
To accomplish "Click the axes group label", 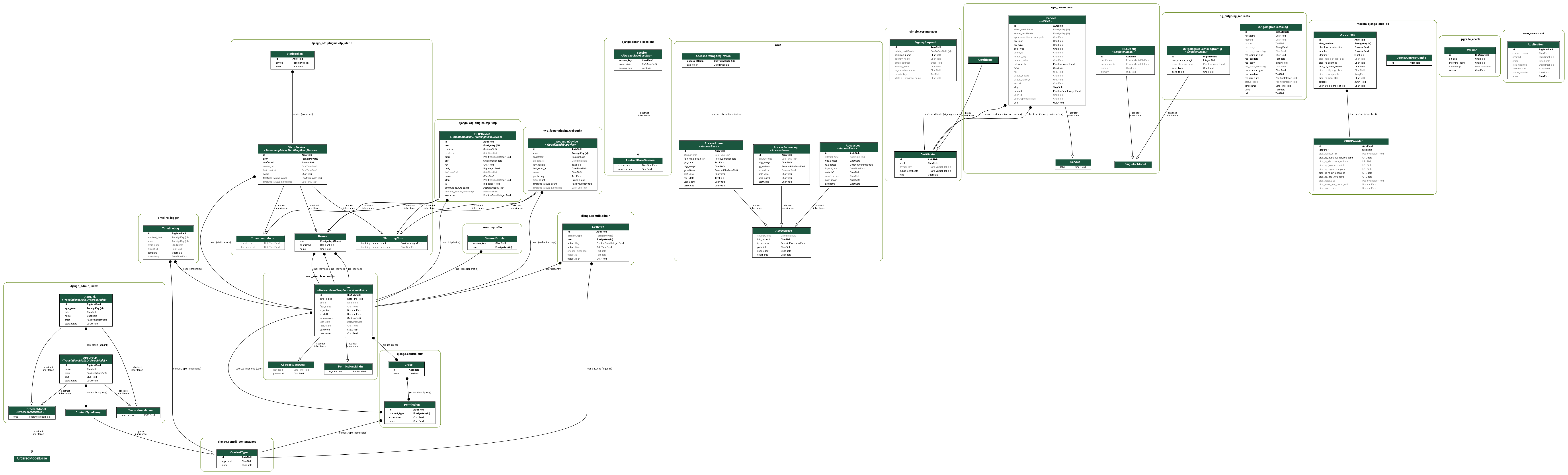I will click(x=778, y=45).
